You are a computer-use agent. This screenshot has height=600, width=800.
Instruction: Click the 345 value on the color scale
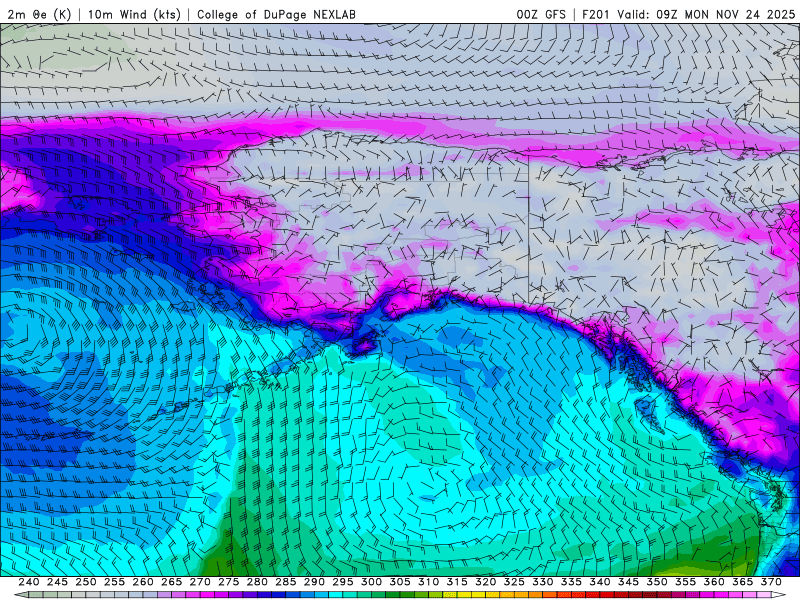[629, 582]
